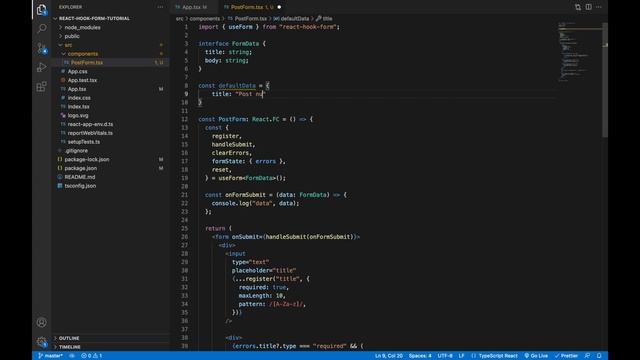
Task: Click the master branch indicator
Action: click(x=51, y=356)
